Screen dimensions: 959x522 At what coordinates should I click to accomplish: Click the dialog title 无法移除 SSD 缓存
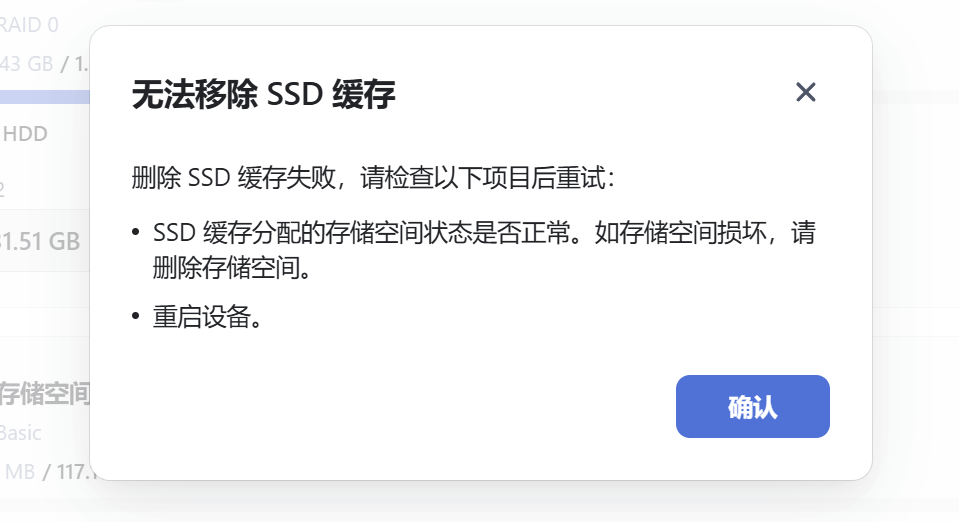click(264, 95)
